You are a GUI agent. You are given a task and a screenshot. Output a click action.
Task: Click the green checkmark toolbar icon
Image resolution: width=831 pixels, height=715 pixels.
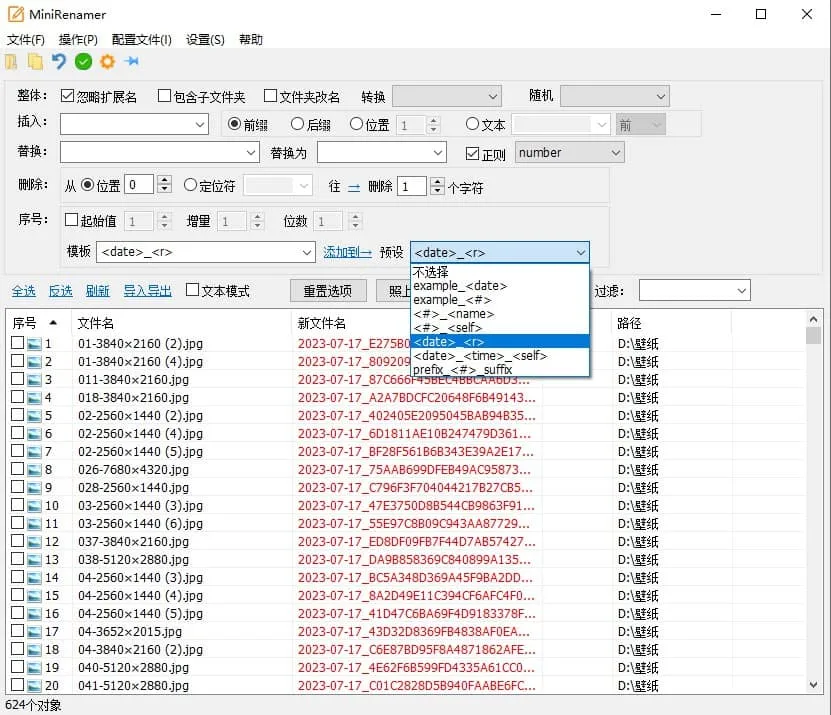pyautogui.click(x=85, y=61)
